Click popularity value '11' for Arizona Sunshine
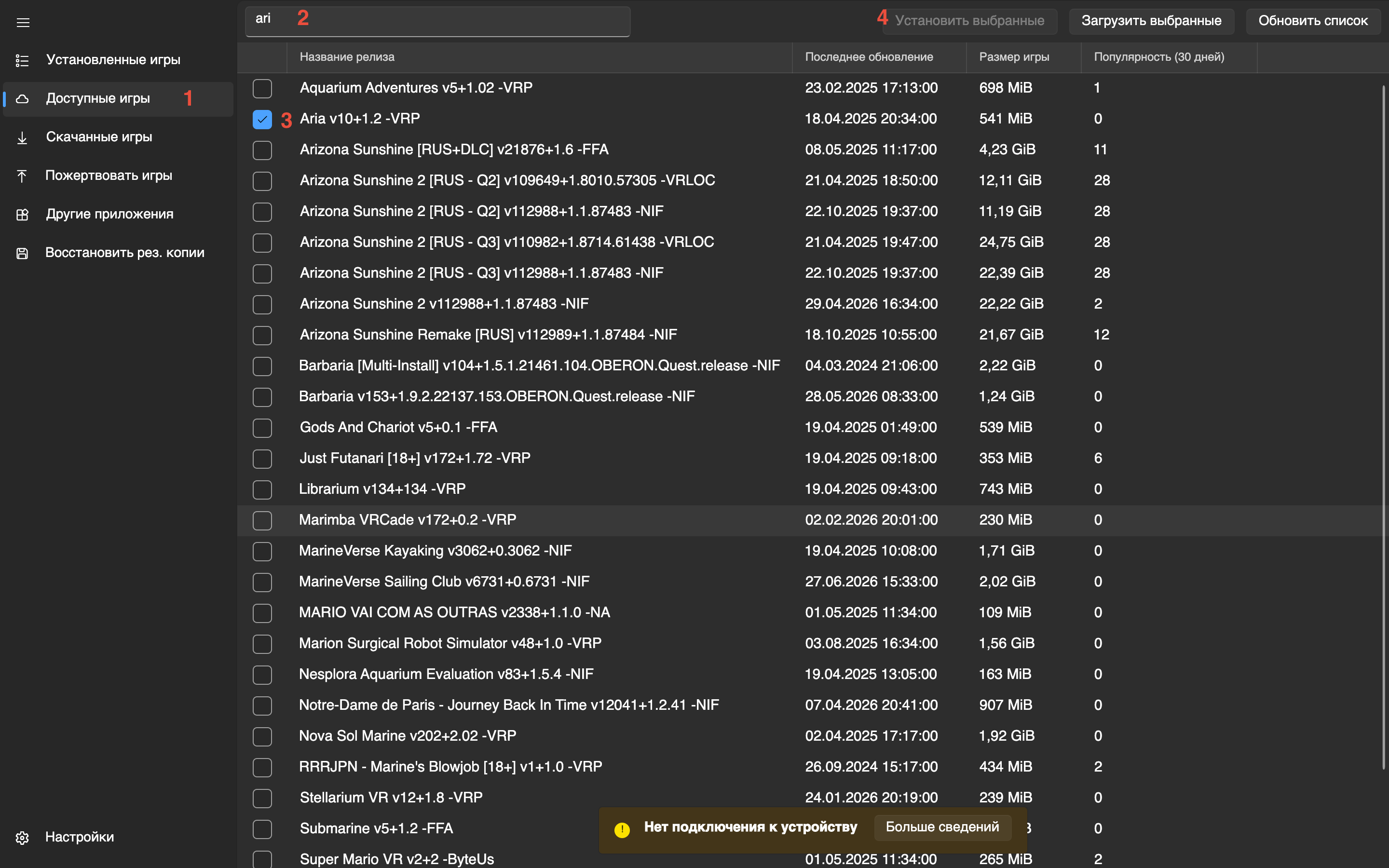The width and height of the screenshot is (1389, 868). pyautogui.click(x=1100, y=149)
